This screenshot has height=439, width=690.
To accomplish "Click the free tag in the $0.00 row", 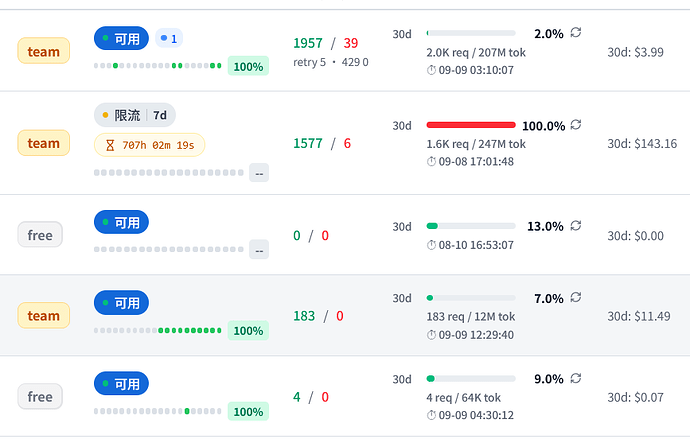I will (40, 235).
